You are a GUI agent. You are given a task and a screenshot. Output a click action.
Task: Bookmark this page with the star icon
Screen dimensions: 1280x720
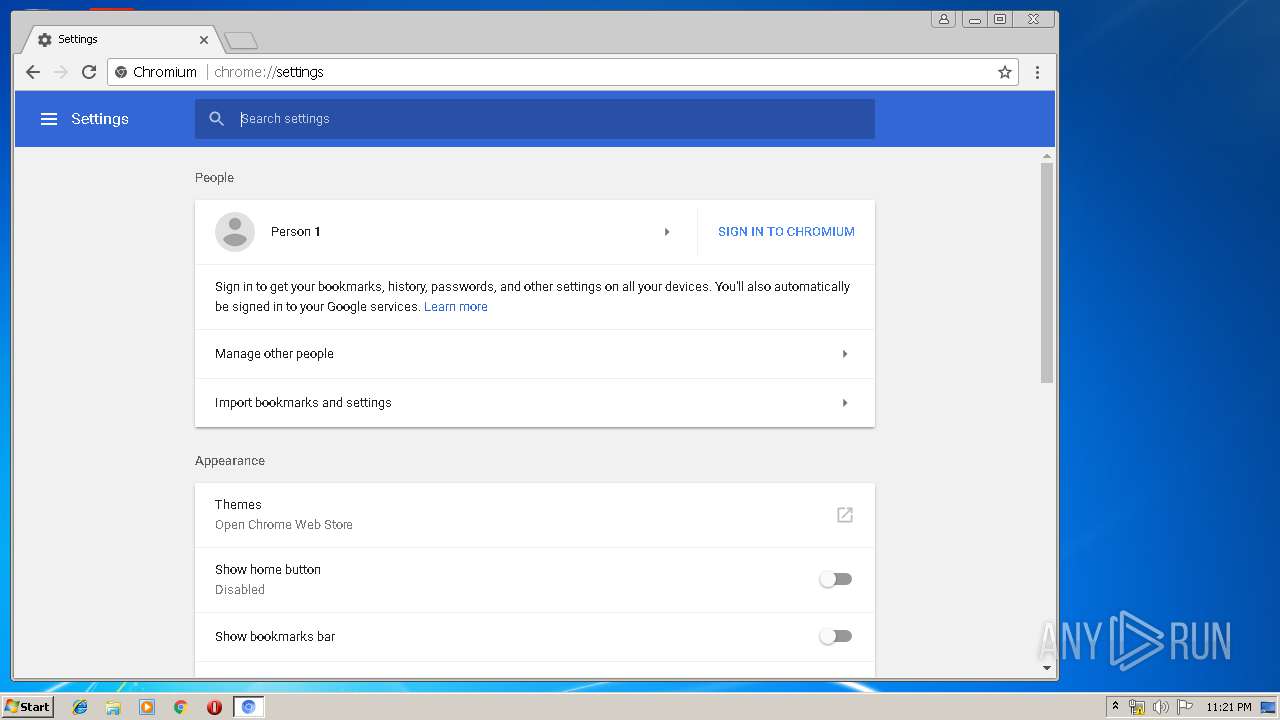coord(1005,72)
